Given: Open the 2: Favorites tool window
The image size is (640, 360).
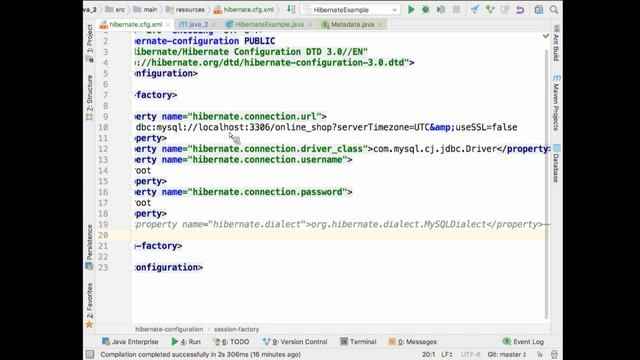Looking at the screenshot, I should pyautogui.click(x=89, y=305).
